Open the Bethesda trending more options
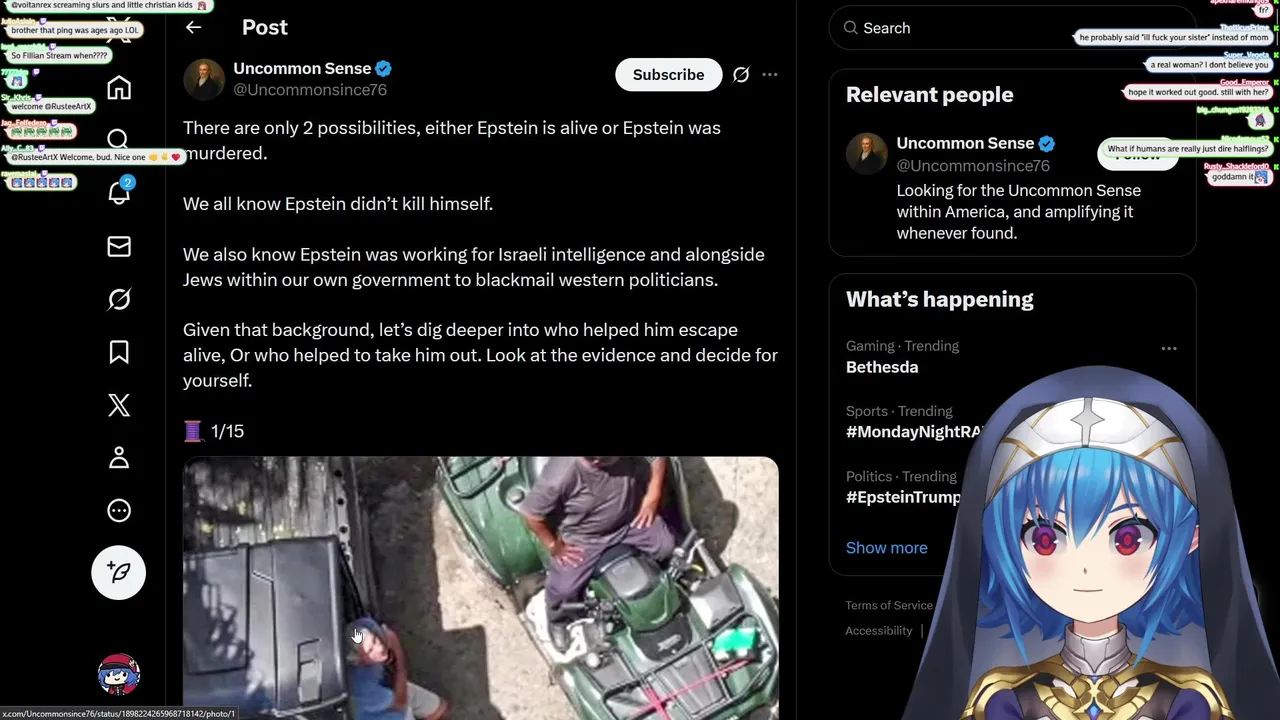Viewport: 1280px width, 720px height. [x=1169, y=349]
